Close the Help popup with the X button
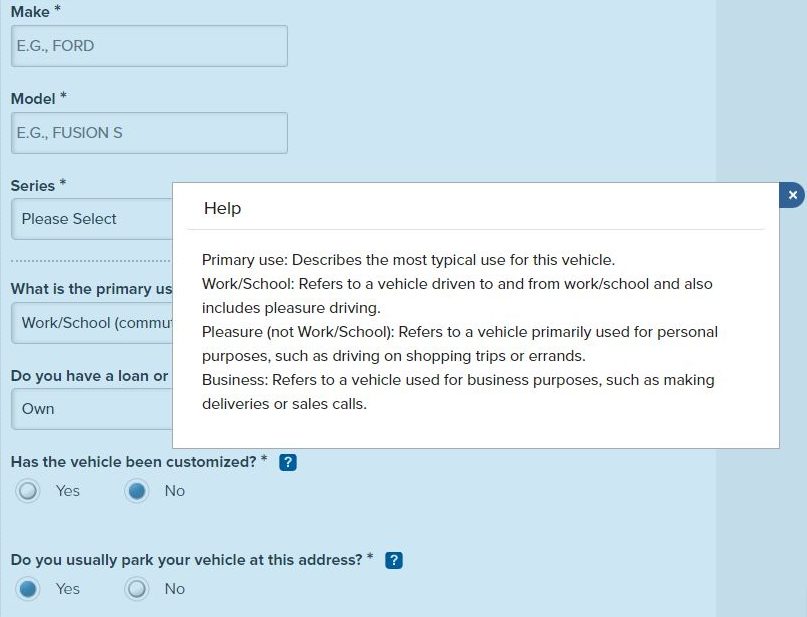 click(x=792, y=195)
